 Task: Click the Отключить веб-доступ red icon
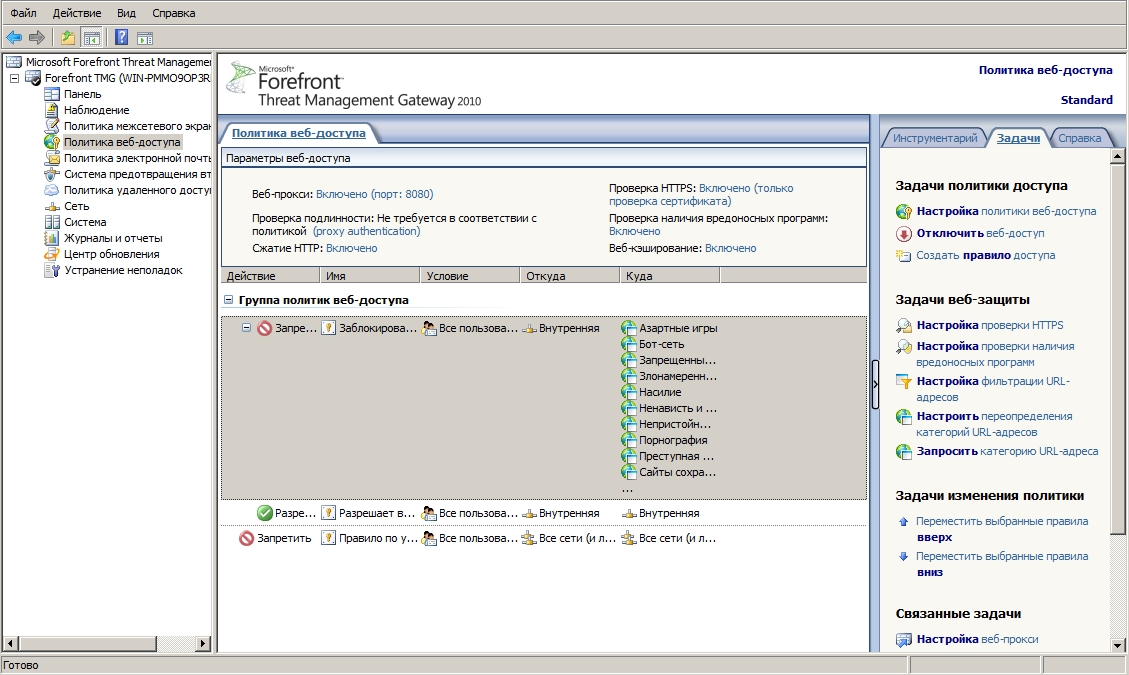904,233
